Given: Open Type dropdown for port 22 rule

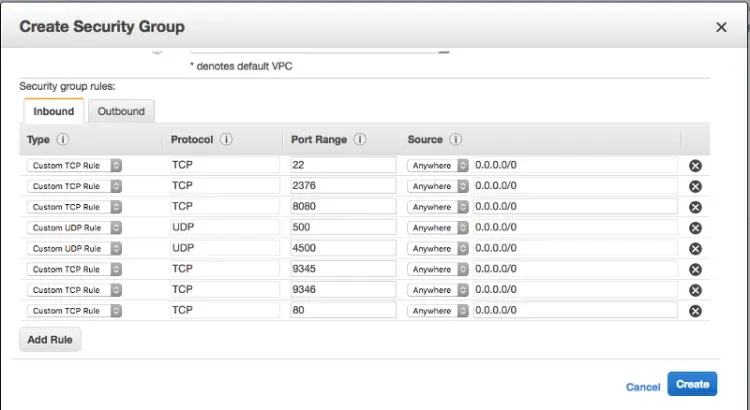Looking at the screenshot, I should (74, 165).
